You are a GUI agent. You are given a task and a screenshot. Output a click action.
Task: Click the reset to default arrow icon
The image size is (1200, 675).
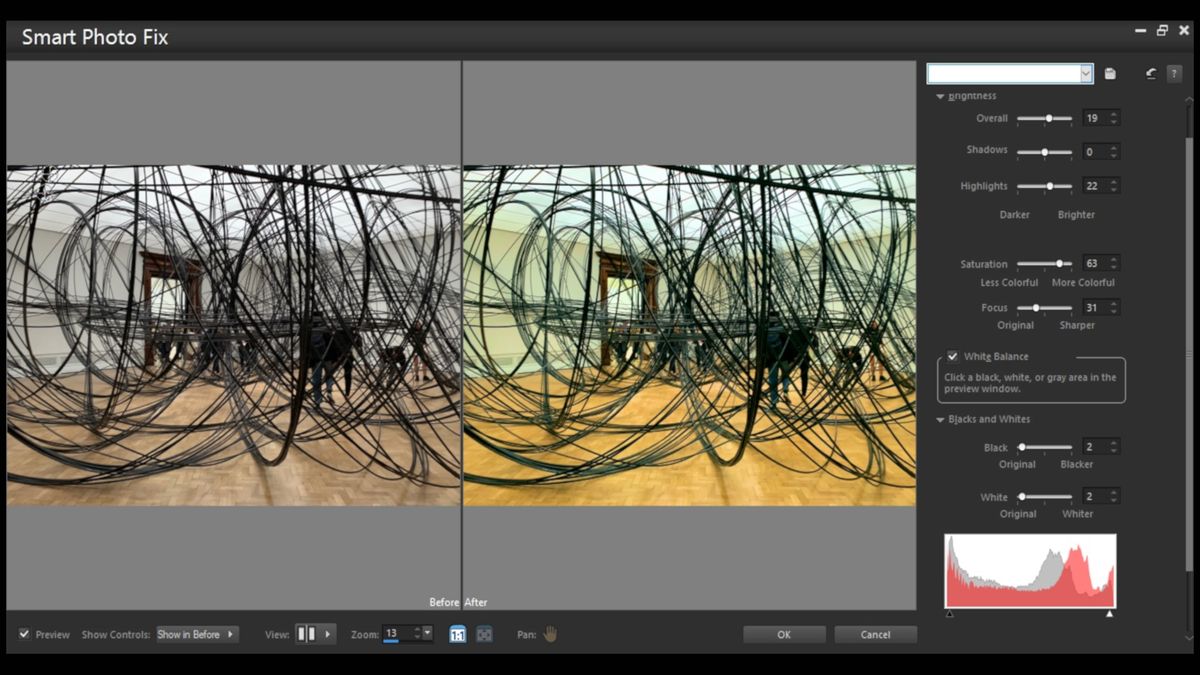pos(1151,74)
